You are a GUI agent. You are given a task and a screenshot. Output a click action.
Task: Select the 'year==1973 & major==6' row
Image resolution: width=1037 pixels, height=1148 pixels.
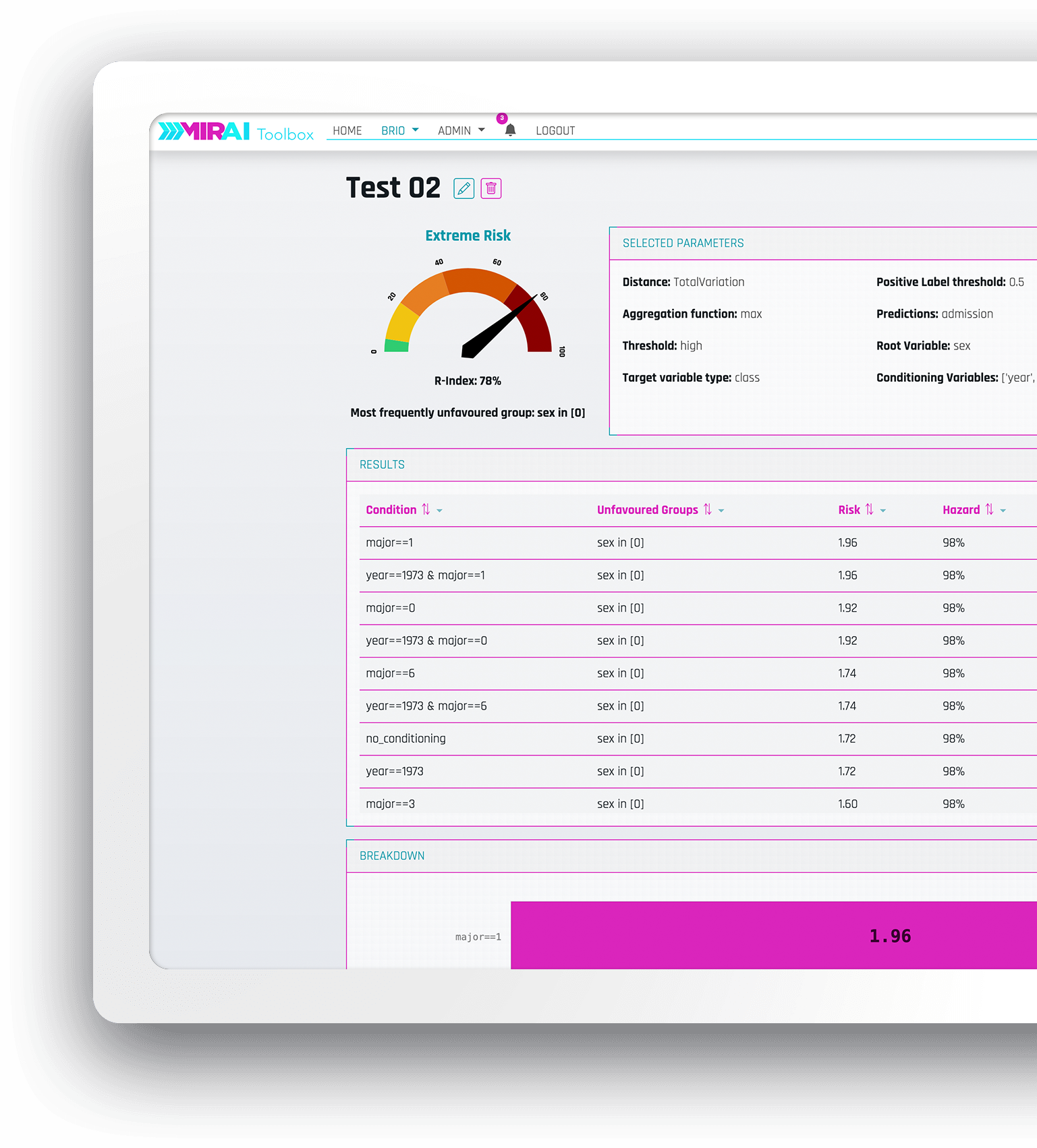[x=698, y=706]
